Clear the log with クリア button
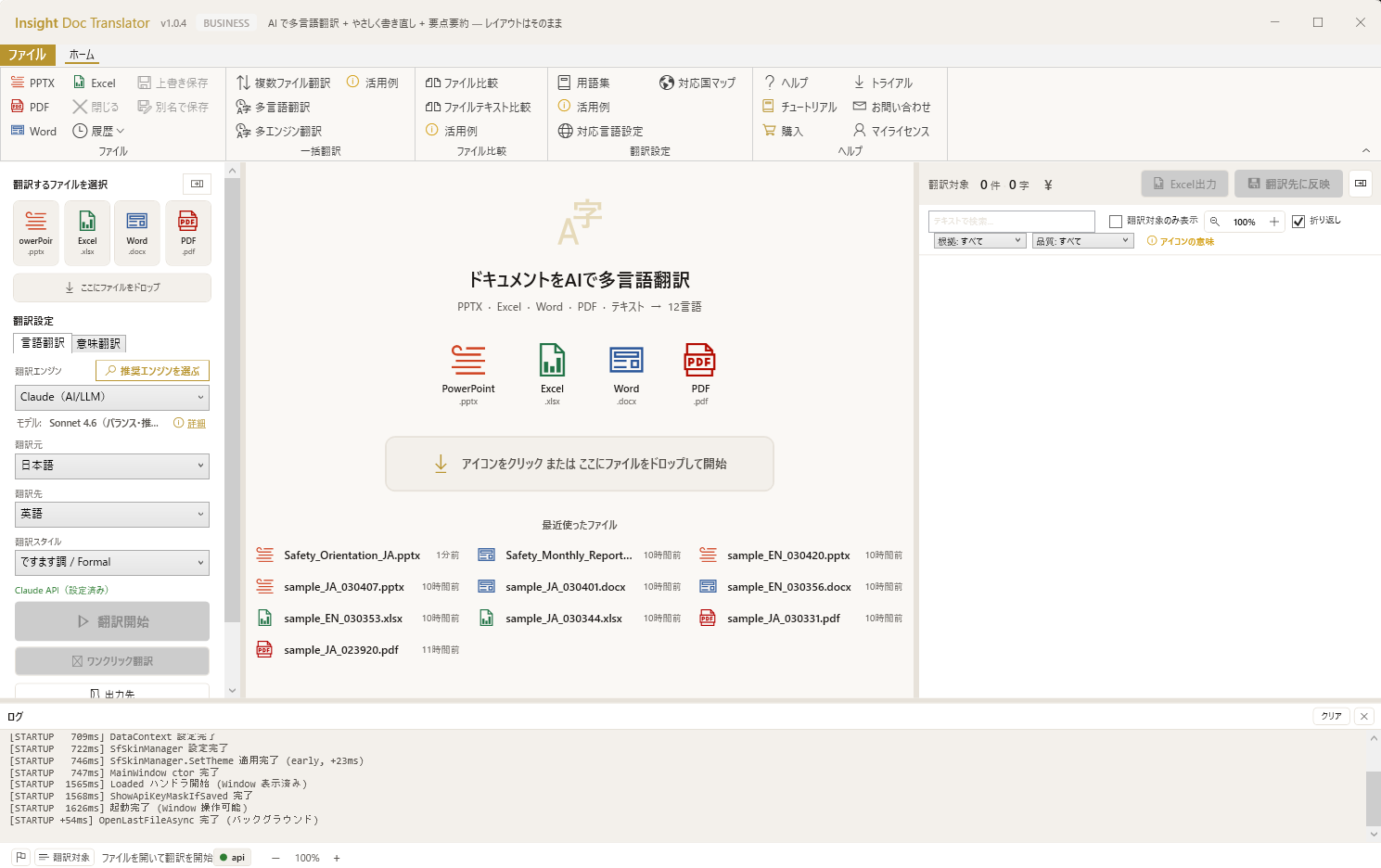 tap(1331, 716)
